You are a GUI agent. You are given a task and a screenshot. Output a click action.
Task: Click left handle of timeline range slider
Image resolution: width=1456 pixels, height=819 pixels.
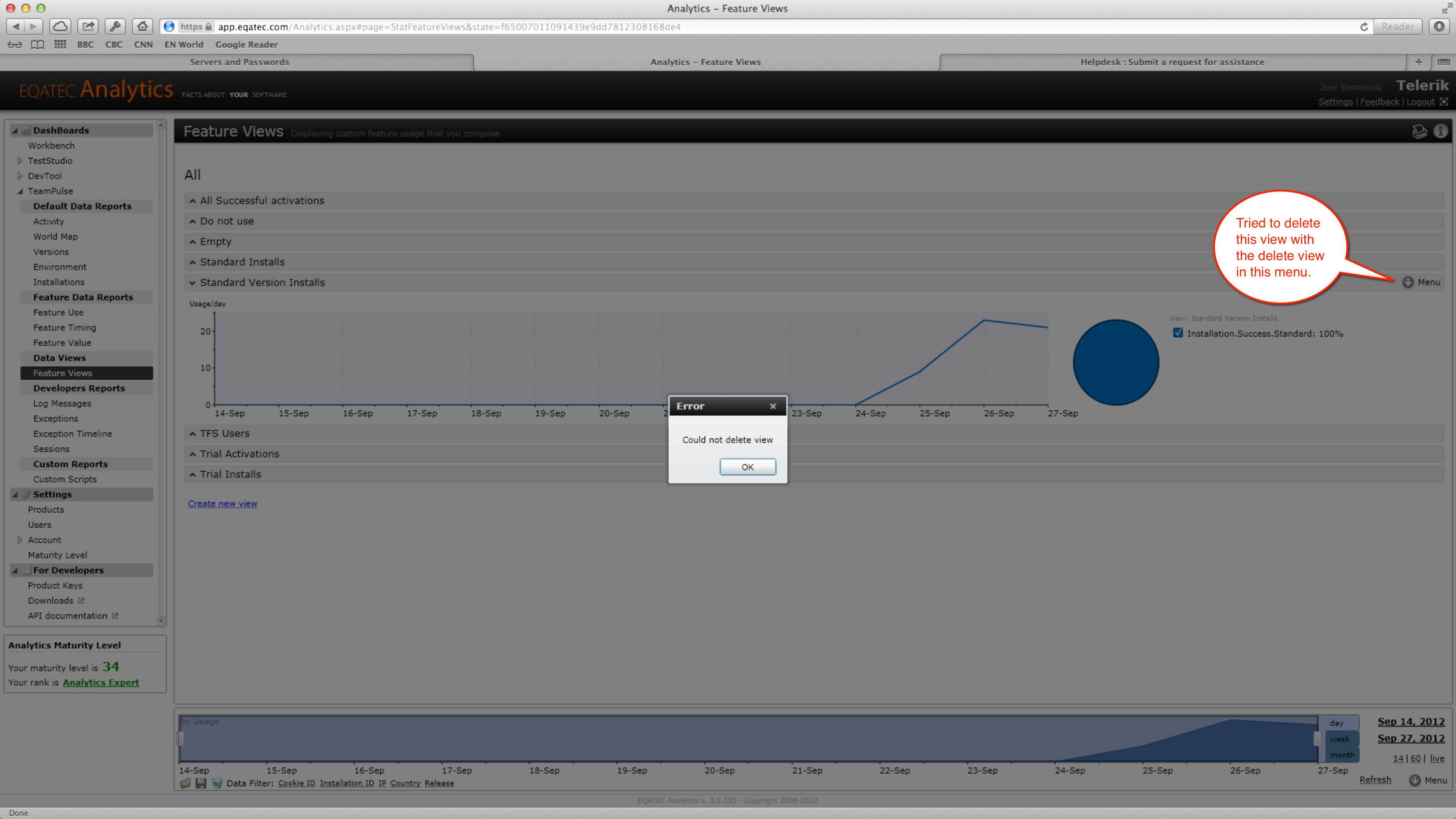coord(181,738)
